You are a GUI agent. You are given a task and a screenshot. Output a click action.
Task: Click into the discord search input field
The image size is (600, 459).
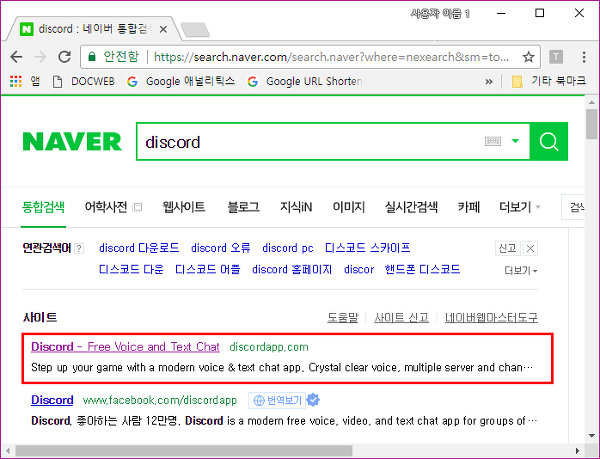(x=310, y=142)
